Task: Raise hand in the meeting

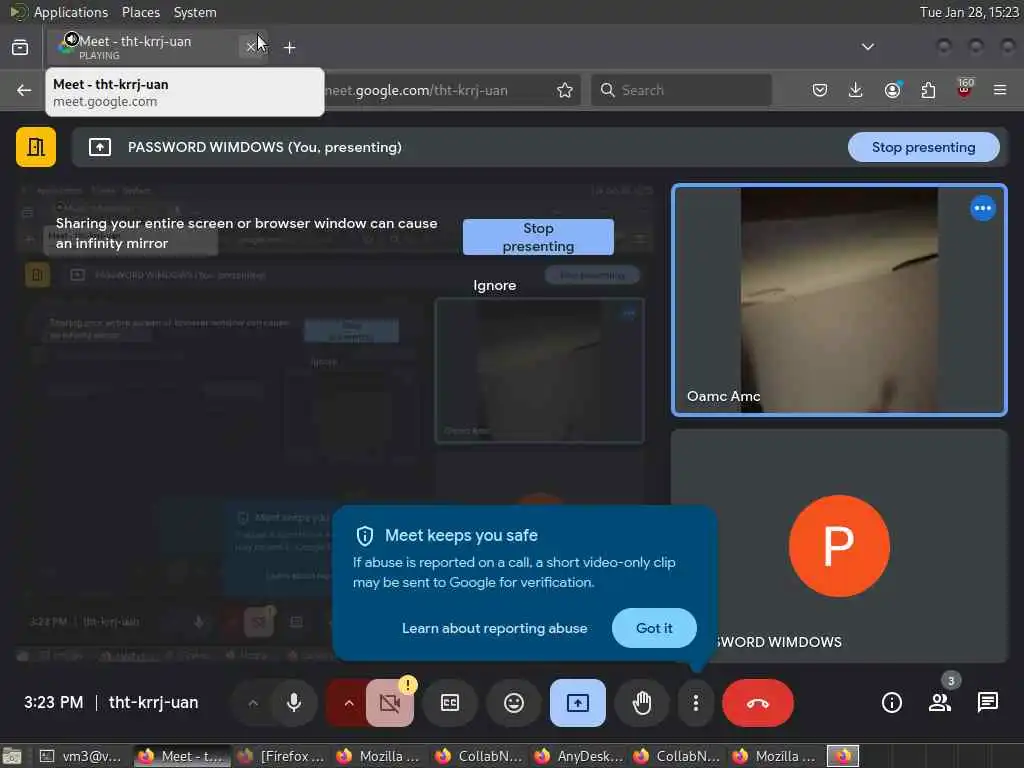Action: pyautogui.click(x=642, y=703)
